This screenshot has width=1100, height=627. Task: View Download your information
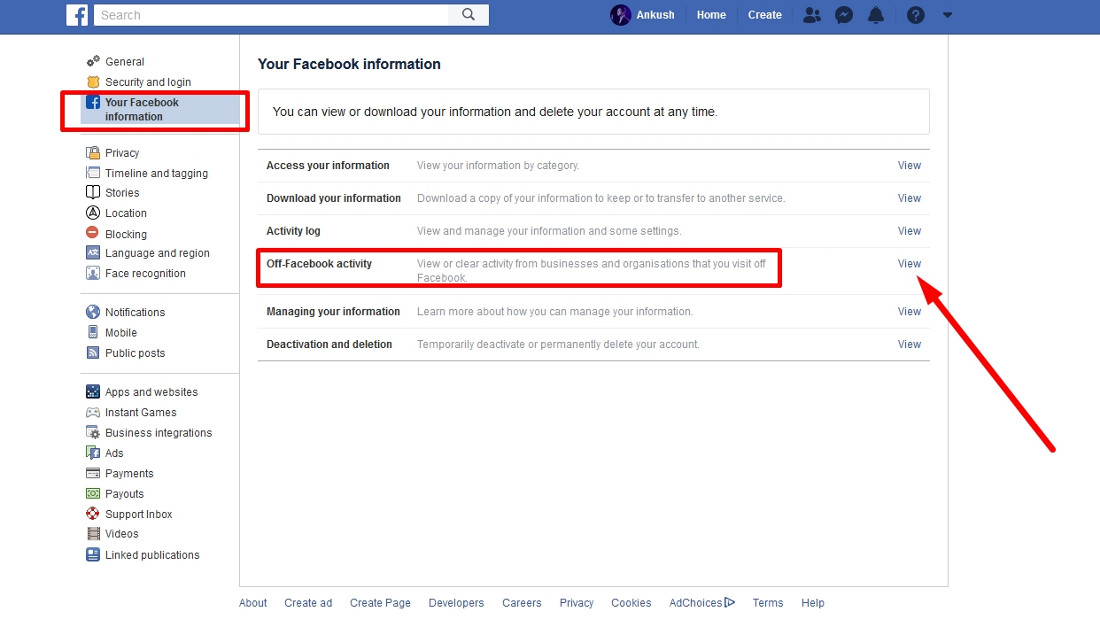pos(909,198)
